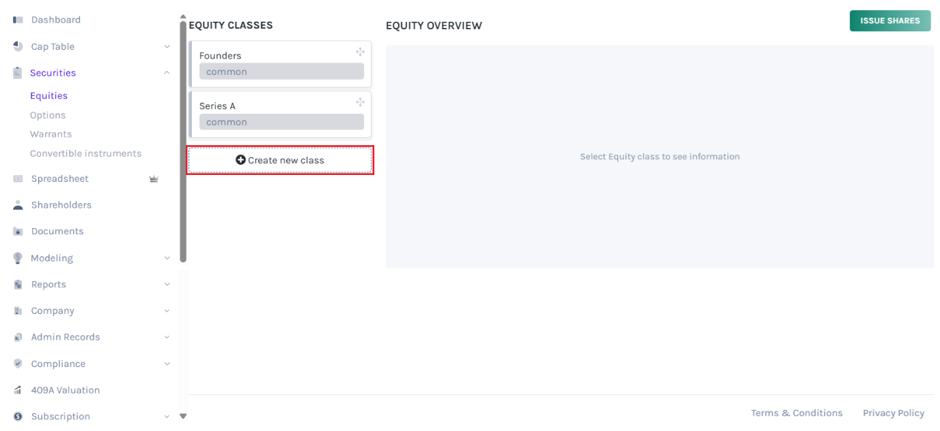Click the move handle icon on Founders card
The width and height of the screenshot is (940, 431).
coord(360,52)
